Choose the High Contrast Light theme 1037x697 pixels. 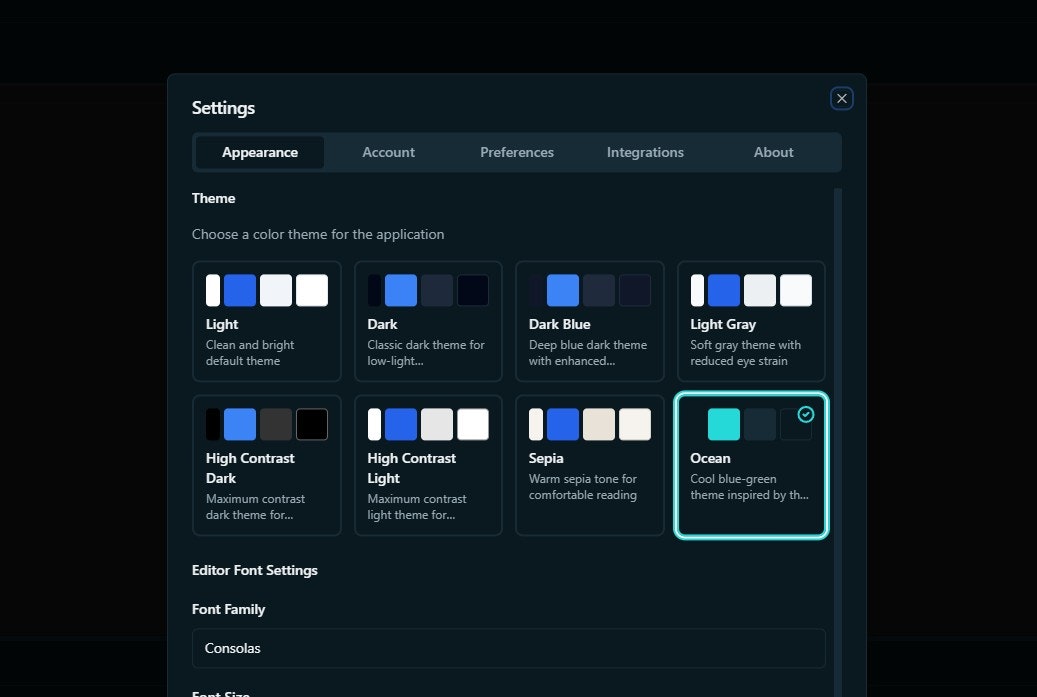click(428, 465)
